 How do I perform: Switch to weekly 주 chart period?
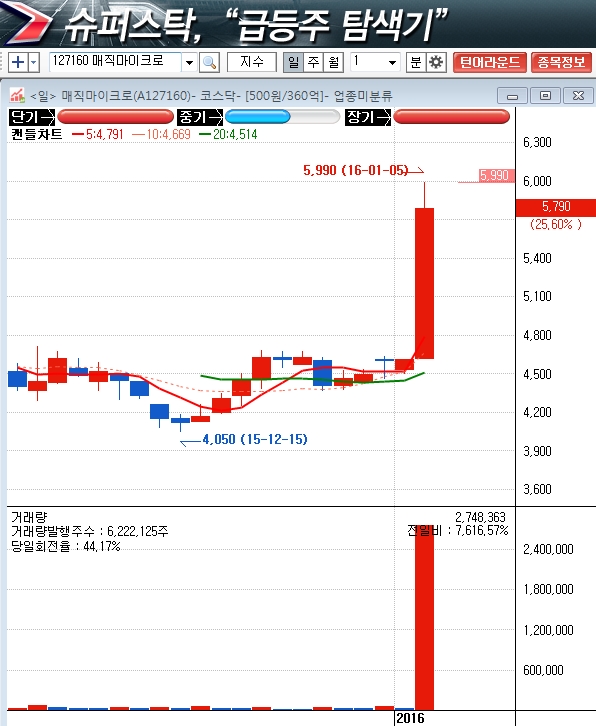[314, 62]
